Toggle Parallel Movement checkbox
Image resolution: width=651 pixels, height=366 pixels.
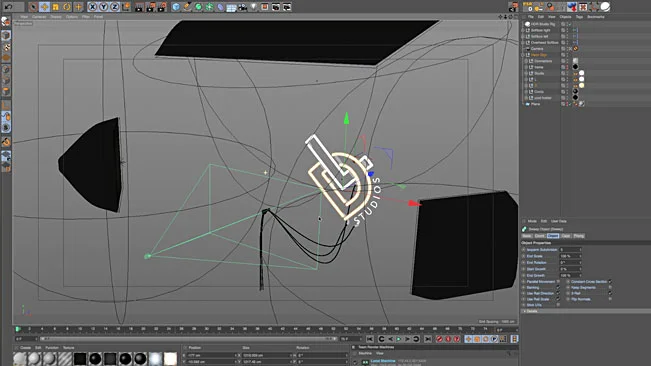558,282
